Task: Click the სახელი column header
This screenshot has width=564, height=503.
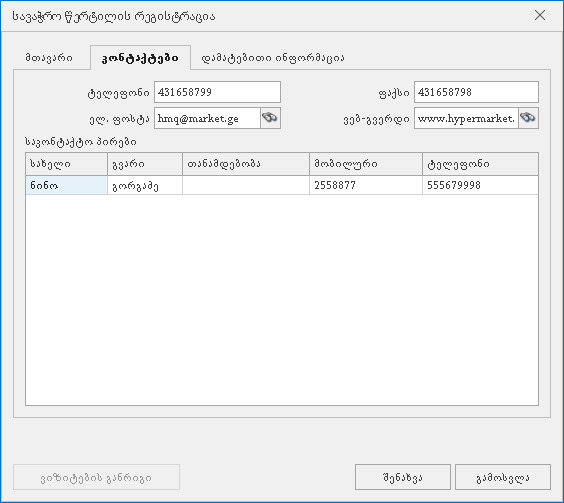Action: (67, 164)
